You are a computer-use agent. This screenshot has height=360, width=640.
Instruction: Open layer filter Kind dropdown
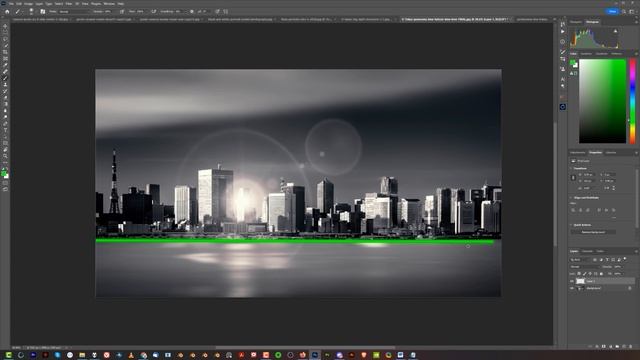point(580,260)
